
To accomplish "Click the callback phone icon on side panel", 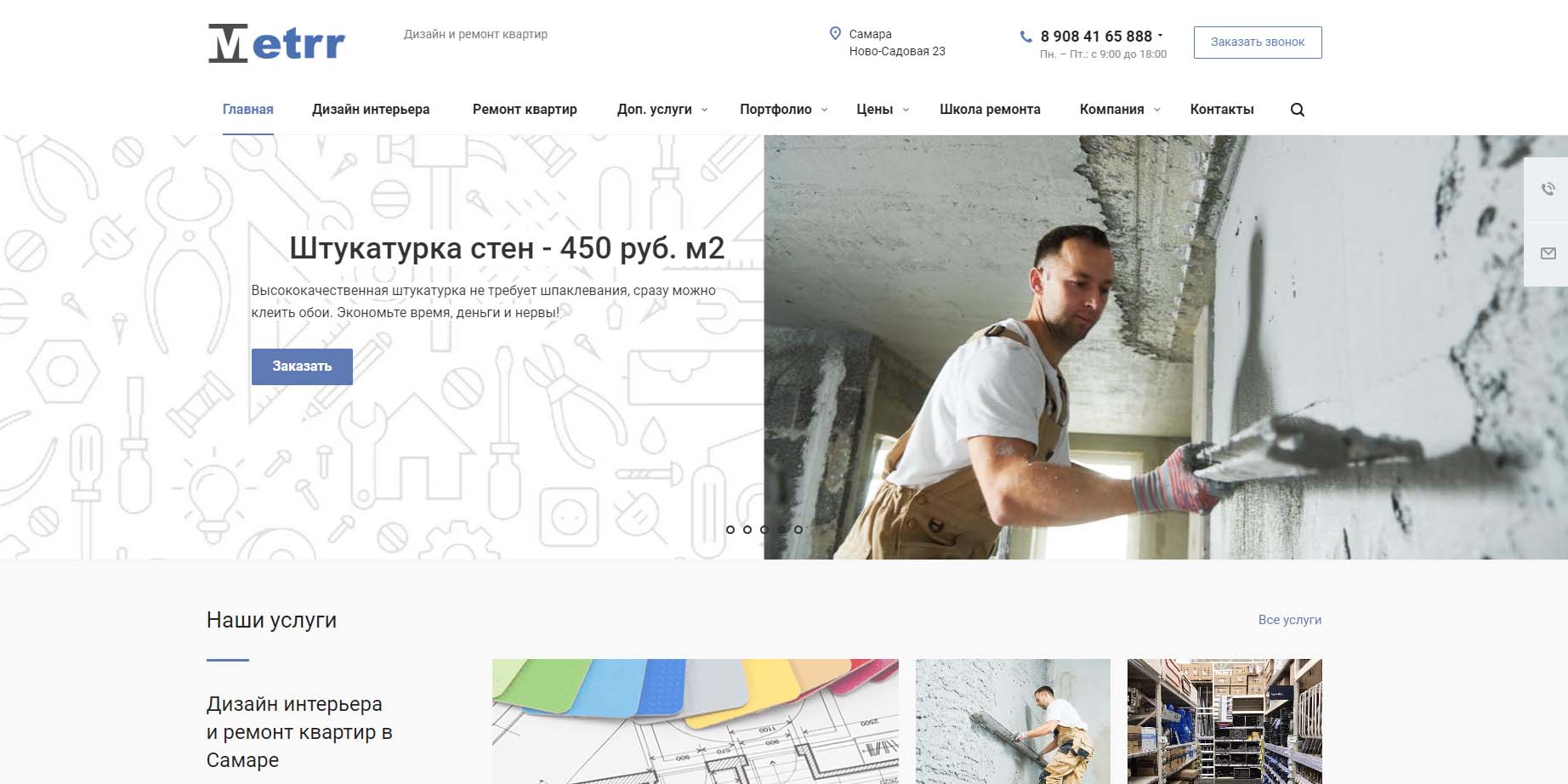I will pos(1548,189).
